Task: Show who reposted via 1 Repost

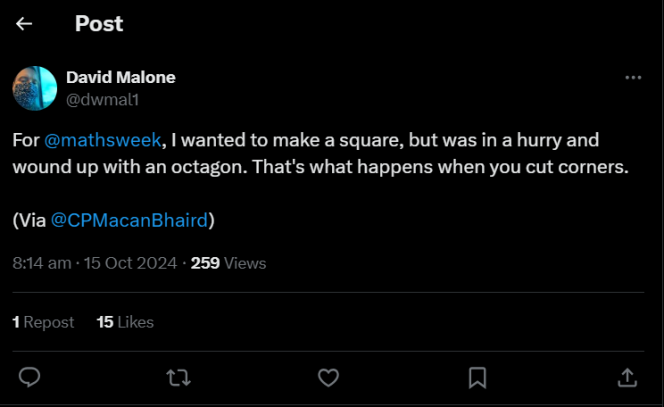Action: pyautogui.click(x=43, y=322)
